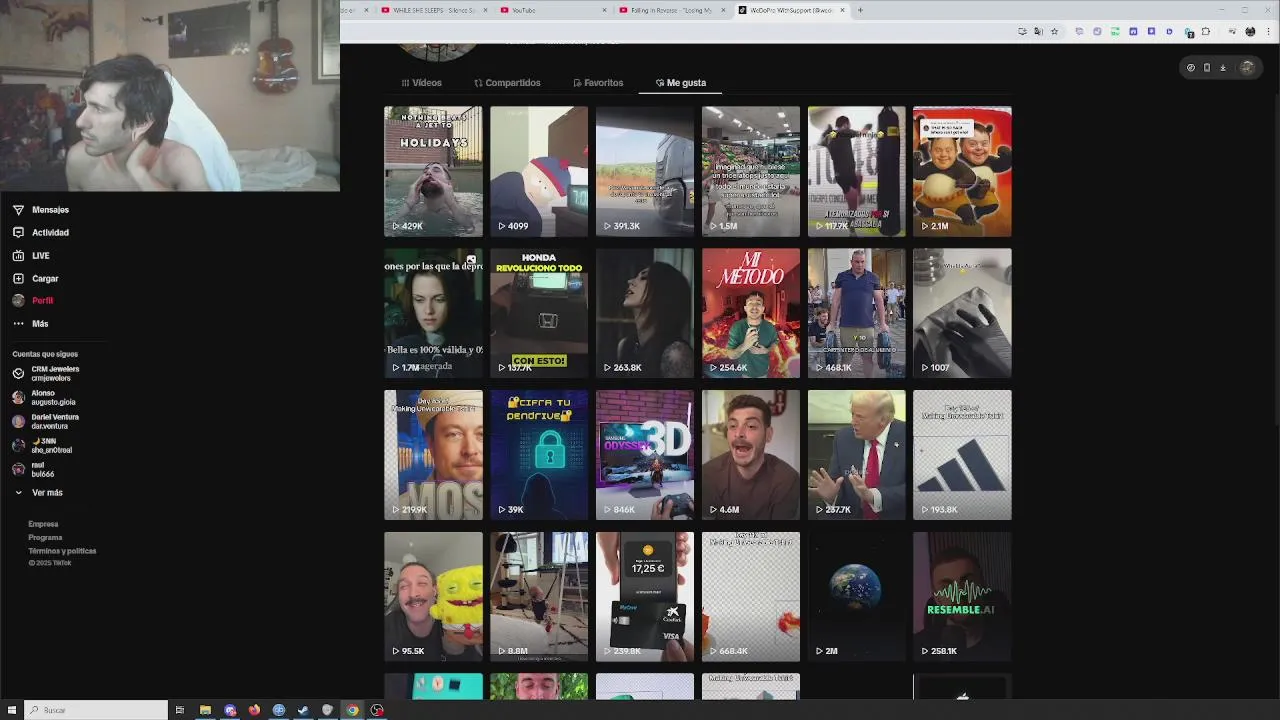Click the Buscar taskbar search field
This screenshot has height=720, width=1280.
coord(96,710)
